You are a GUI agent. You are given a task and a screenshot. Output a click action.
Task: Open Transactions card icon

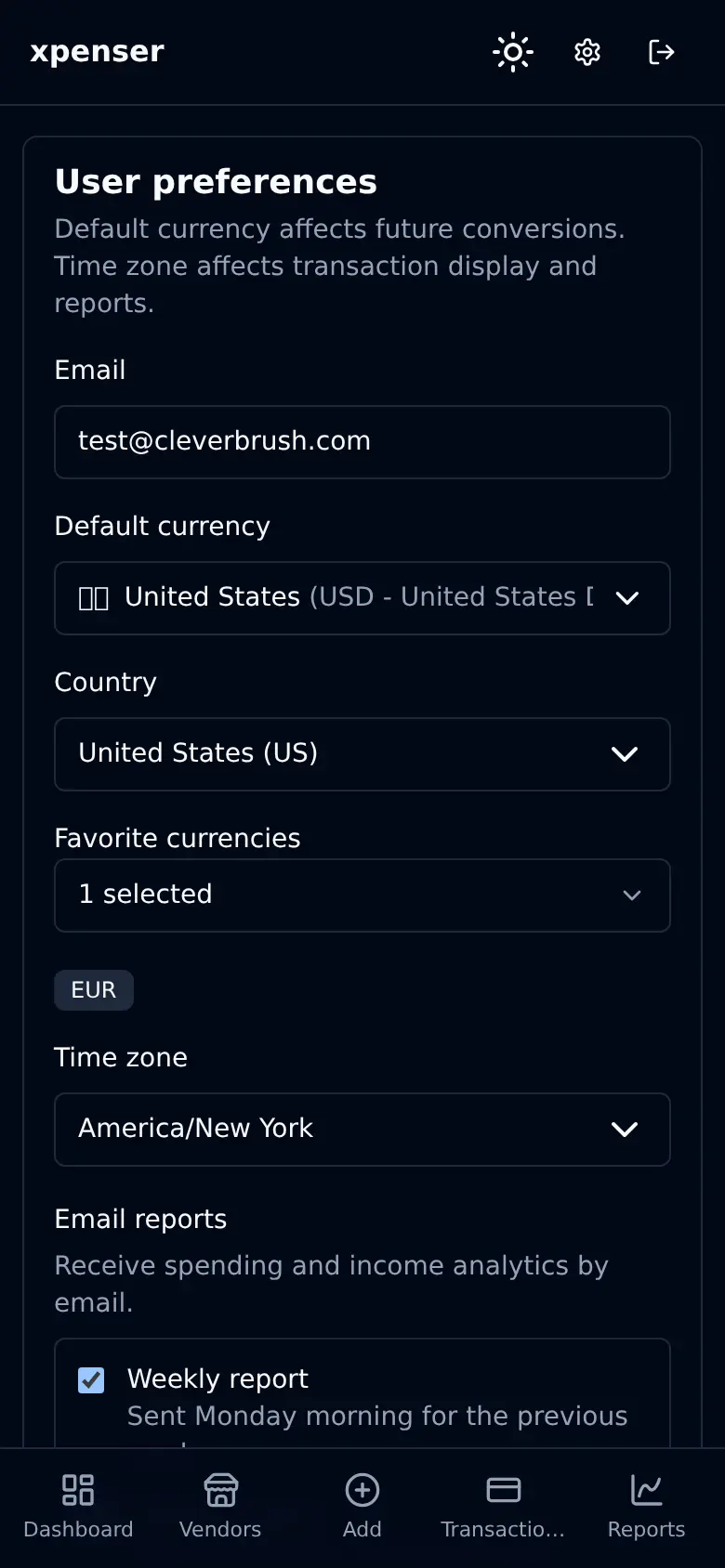[x=503, y=1490]
